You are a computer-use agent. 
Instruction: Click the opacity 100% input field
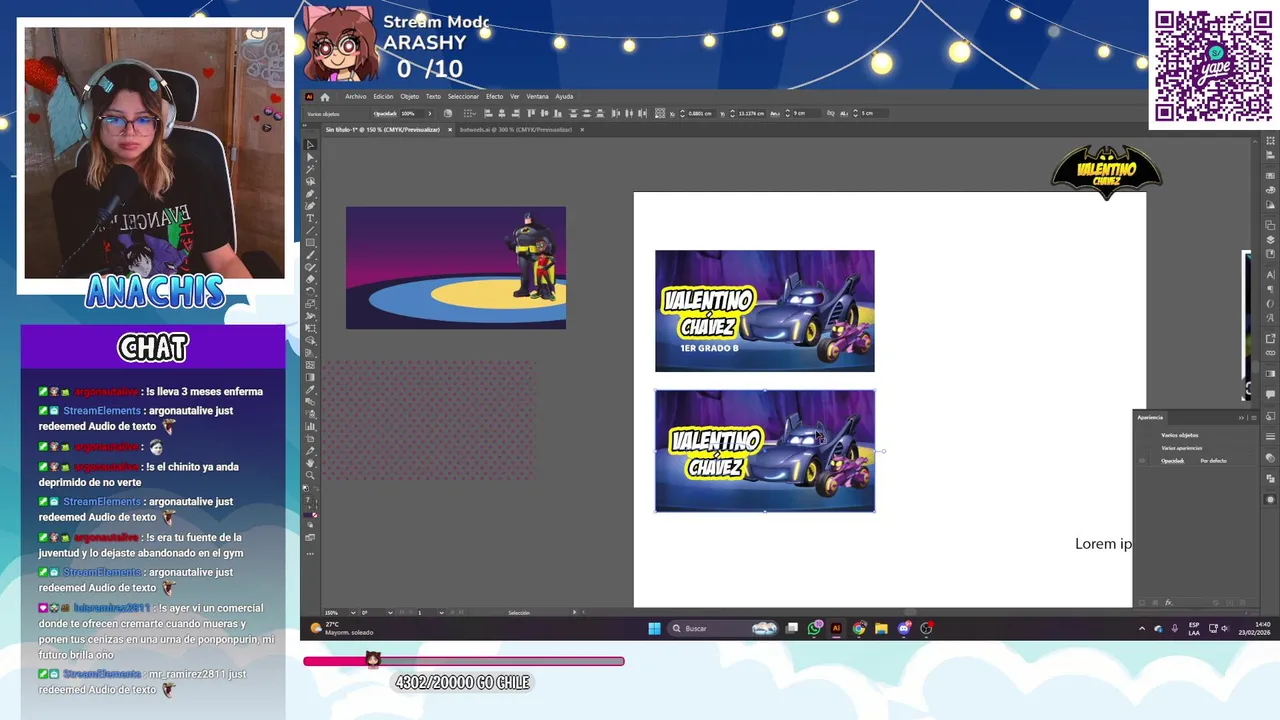tap(412, 113)
